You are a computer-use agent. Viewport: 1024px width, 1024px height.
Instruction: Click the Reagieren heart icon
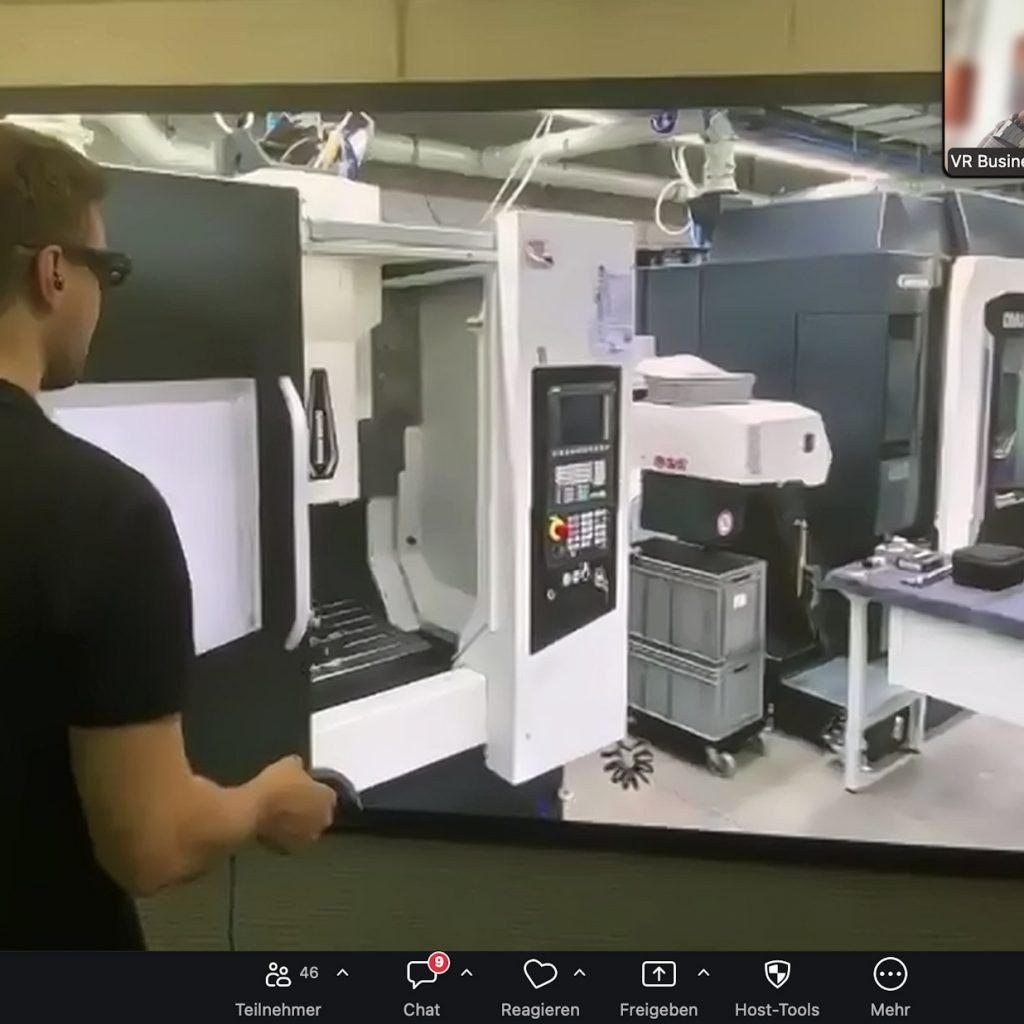pyautogui.click(x=540, y=974)
